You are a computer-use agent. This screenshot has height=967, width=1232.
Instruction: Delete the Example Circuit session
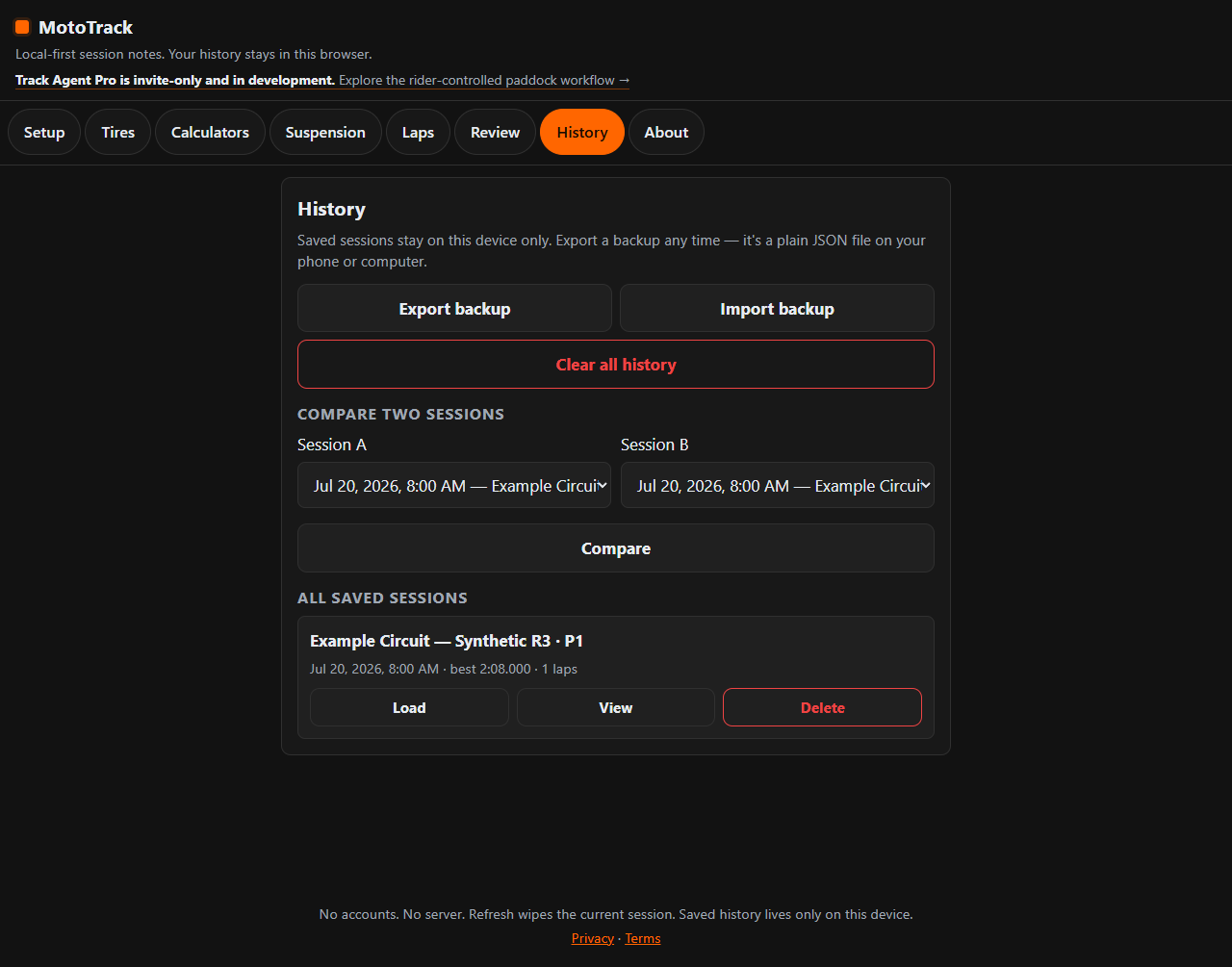coord(822,707)
